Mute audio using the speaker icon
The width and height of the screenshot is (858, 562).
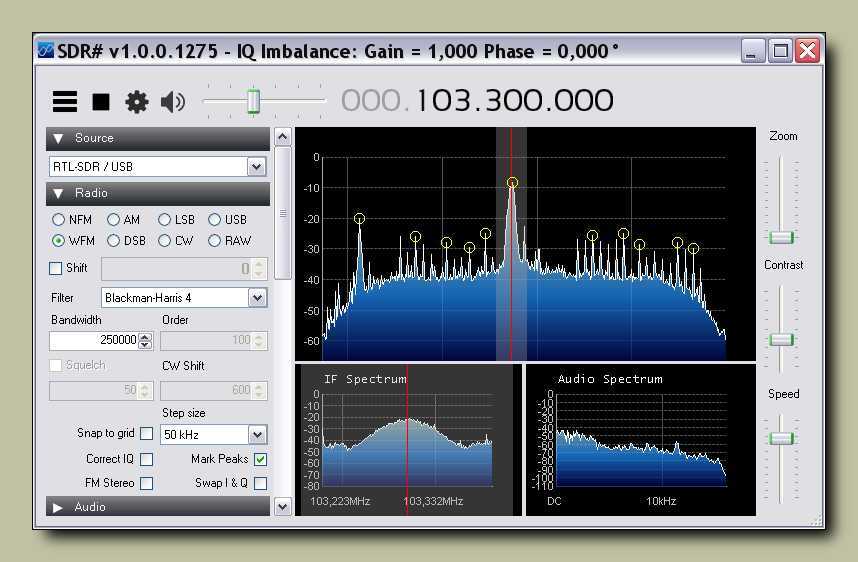point(173,102)
